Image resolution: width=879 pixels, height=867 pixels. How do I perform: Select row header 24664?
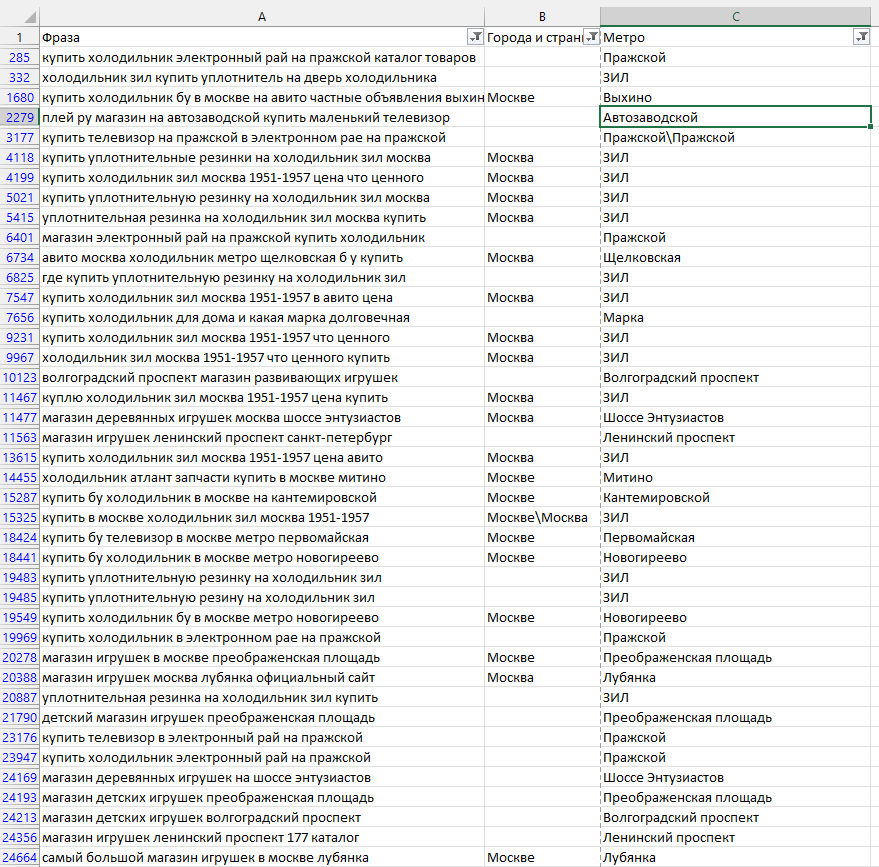point(20,857)
